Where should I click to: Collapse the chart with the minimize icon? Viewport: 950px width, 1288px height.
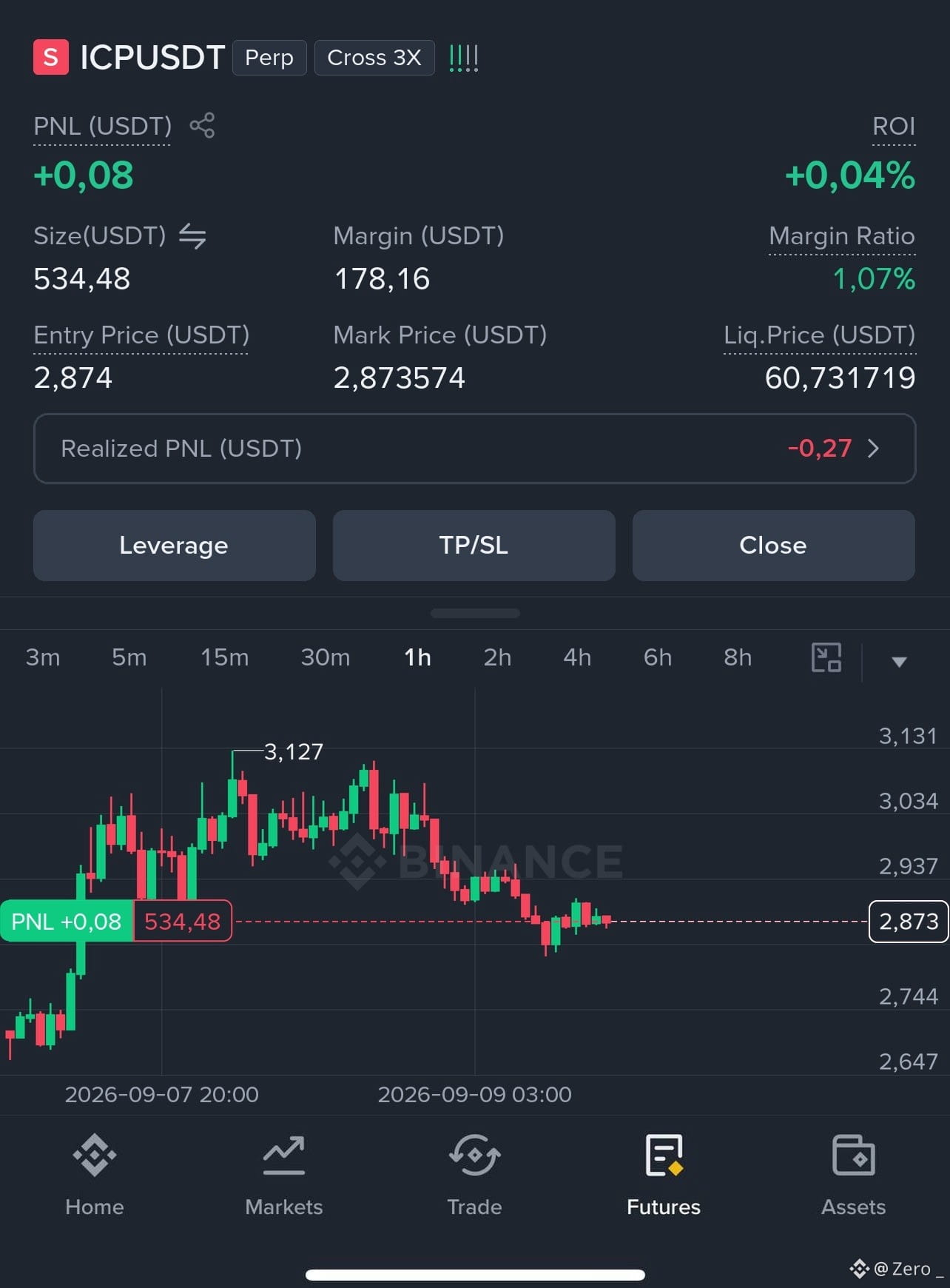click(826, 657)
